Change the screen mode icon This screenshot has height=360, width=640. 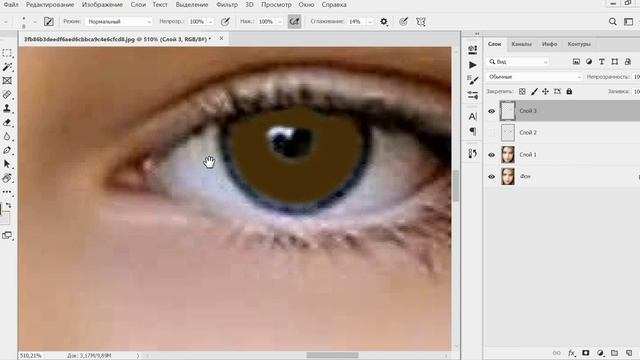coord(7,236)
